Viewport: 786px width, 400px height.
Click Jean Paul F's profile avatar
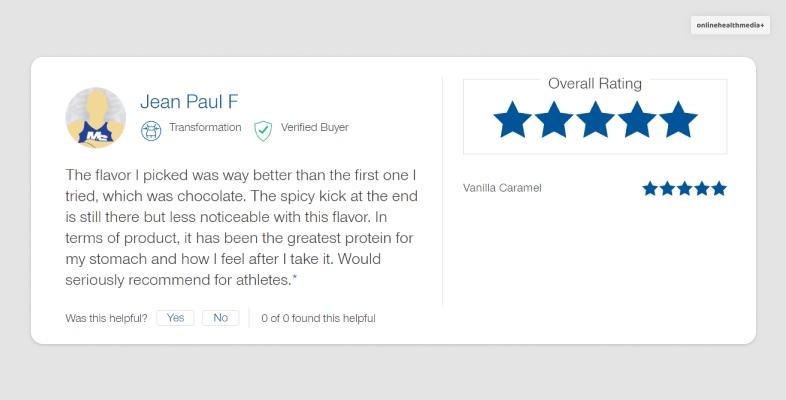pos(95,118)
